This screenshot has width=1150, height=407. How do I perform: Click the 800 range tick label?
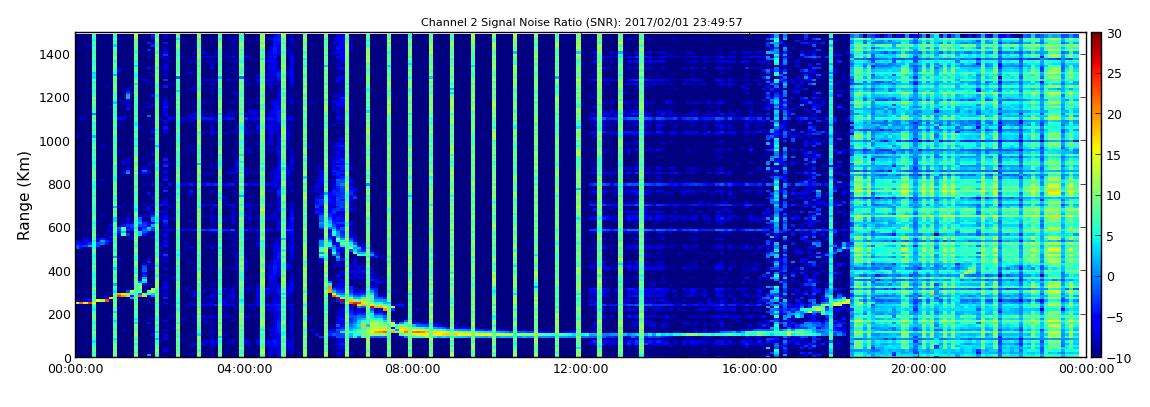tap(58, 184)
